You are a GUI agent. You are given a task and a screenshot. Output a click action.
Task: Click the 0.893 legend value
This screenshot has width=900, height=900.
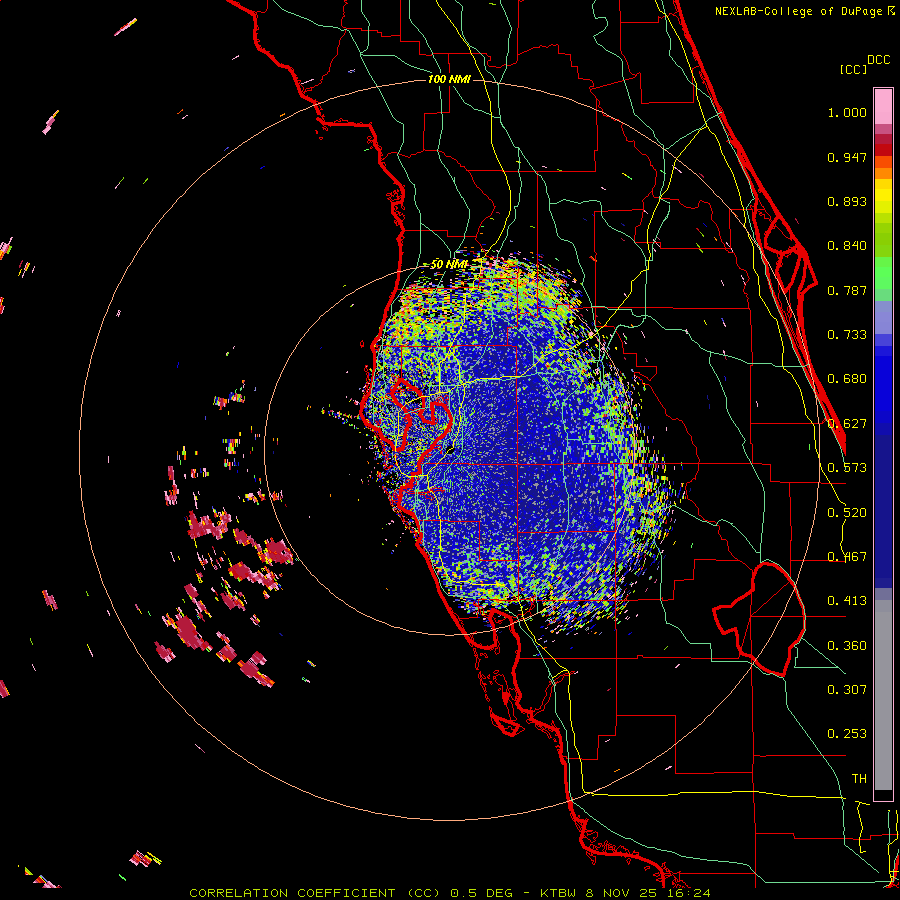[x=847, y=201]
